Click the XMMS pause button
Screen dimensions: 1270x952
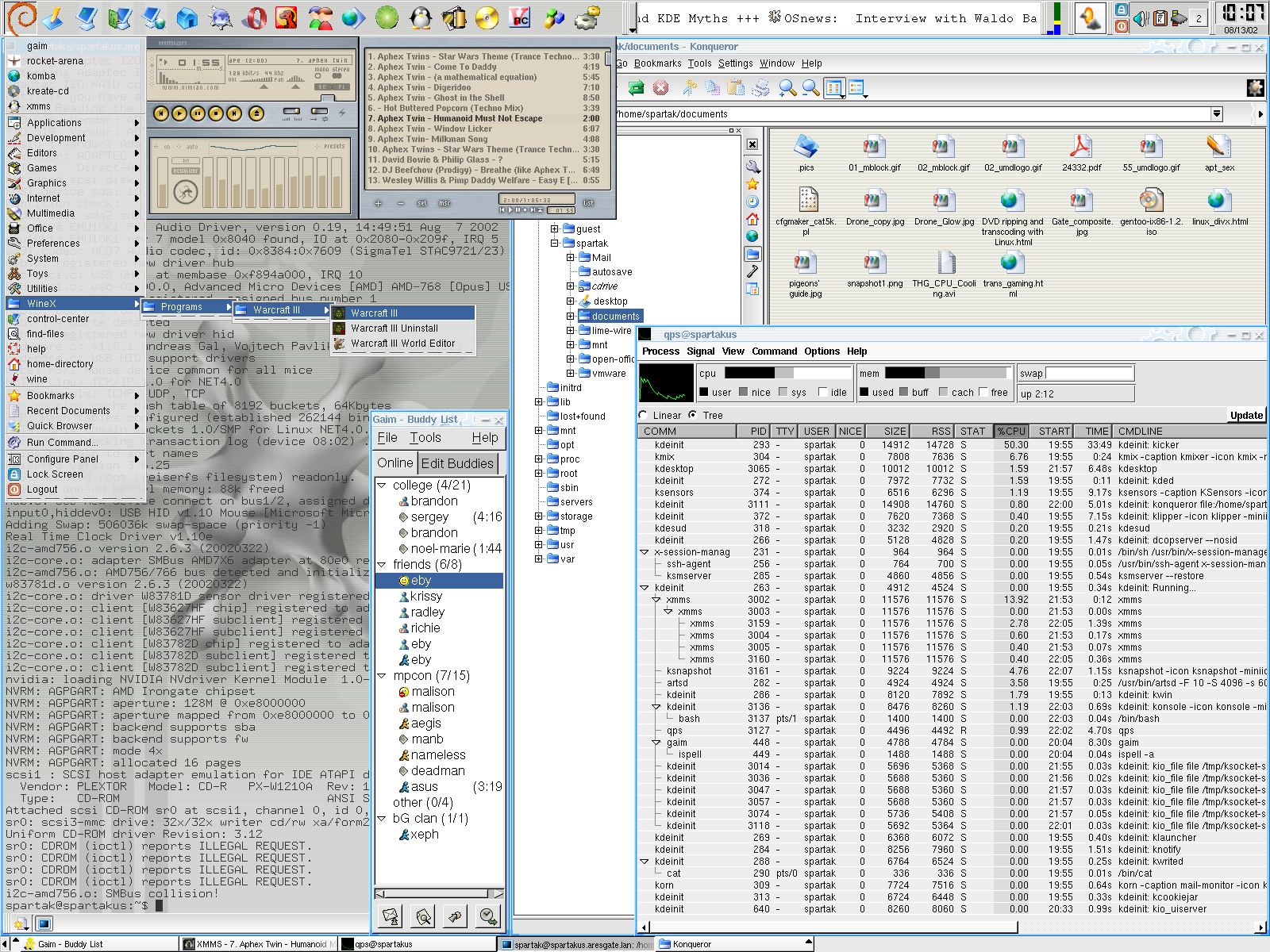(198, 113)
